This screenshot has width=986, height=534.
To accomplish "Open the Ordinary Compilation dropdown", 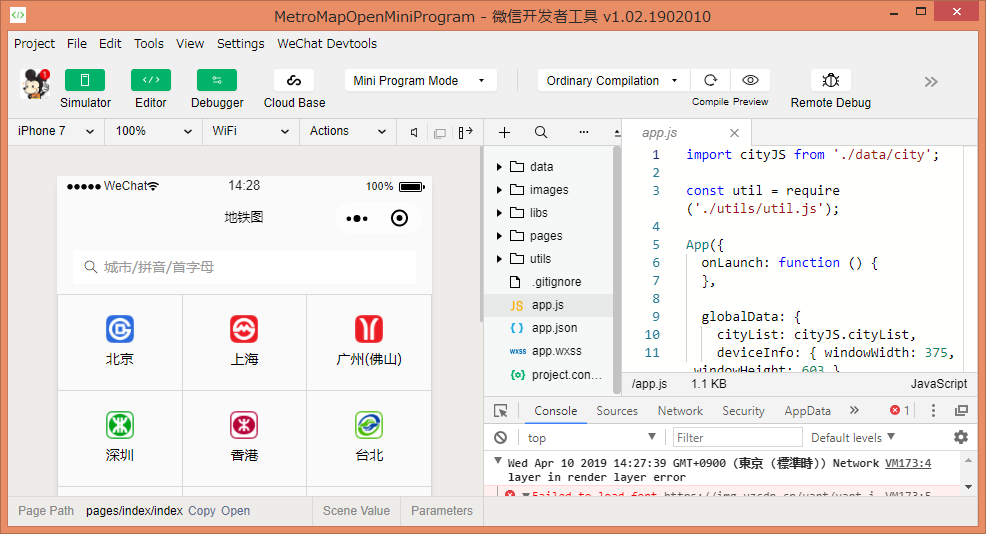I will point(613,81).
